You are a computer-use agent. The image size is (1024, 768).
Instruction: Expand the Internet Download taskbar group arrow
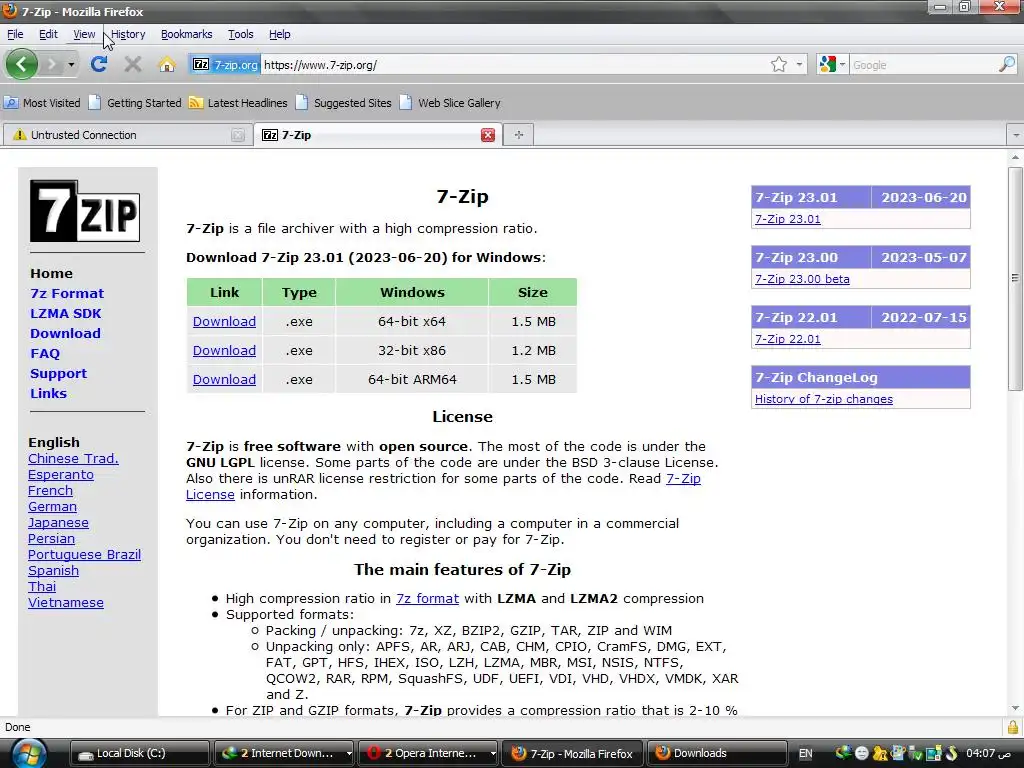pos(349,753)
